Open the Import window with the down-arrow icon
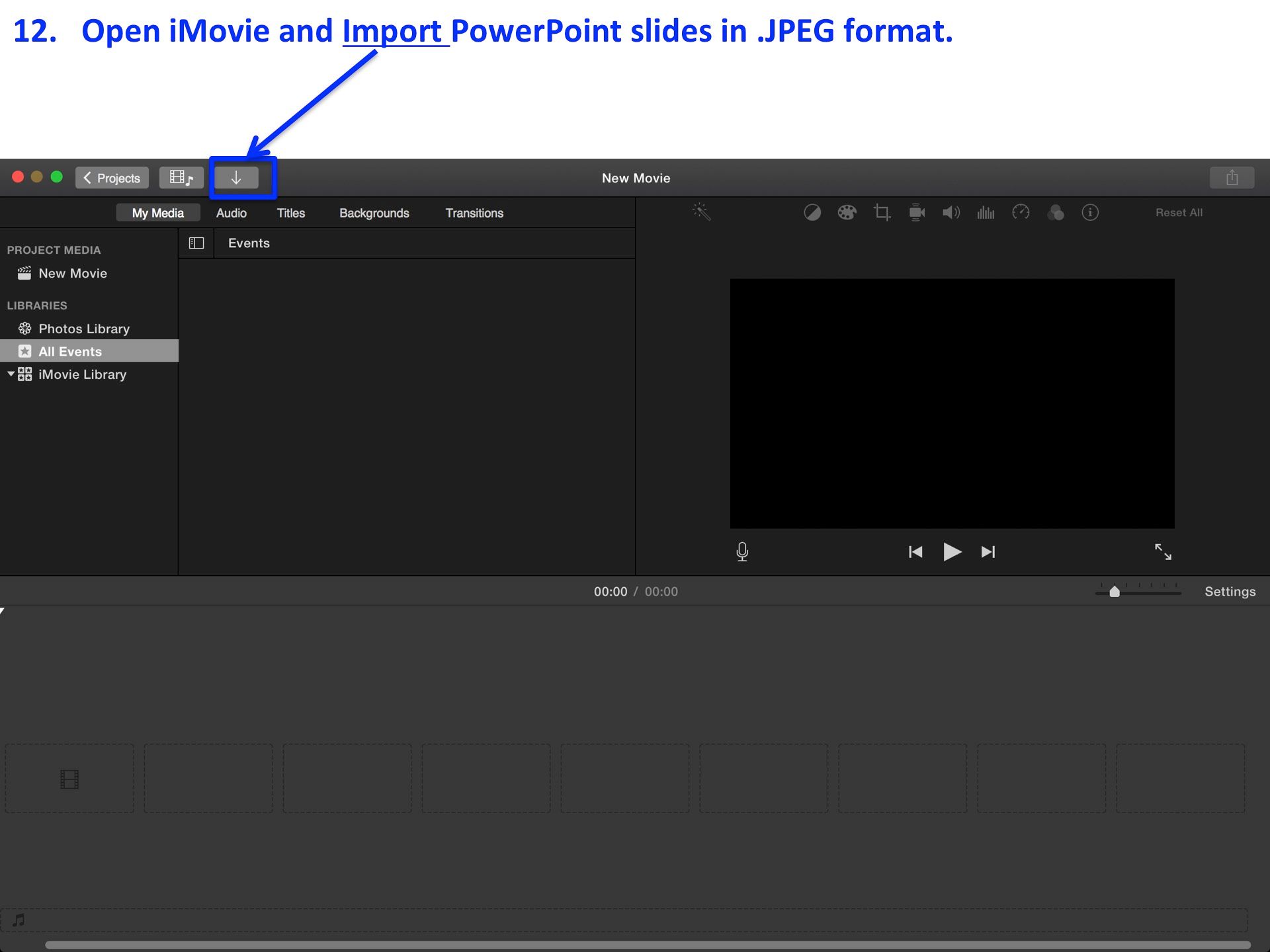This screenshot has height=952, width=1270. [x=237, y=177]
